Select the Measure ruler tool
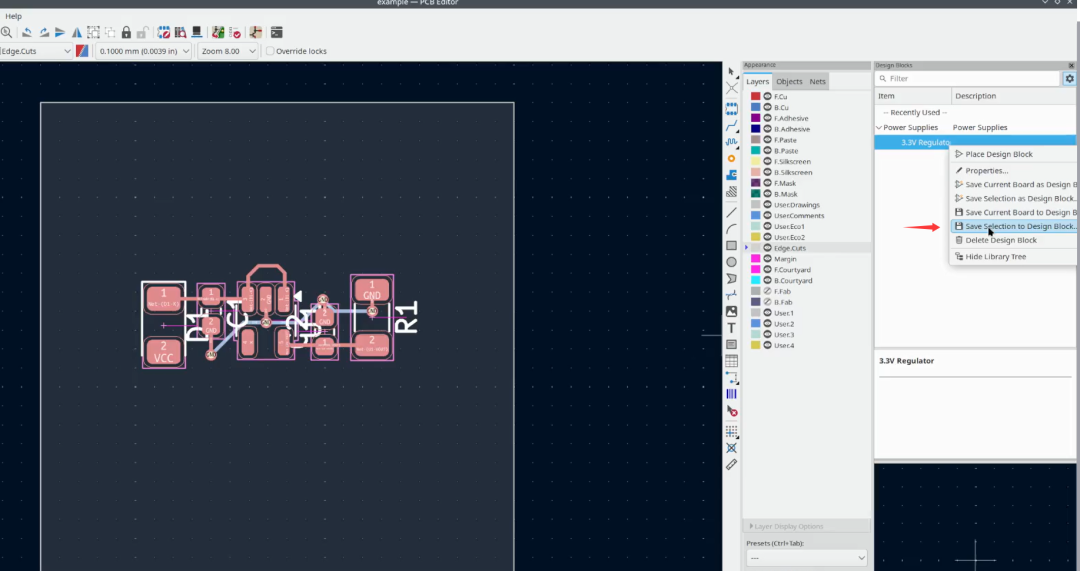This screenshot has width=1080, height=571. [x=731, y=464]
